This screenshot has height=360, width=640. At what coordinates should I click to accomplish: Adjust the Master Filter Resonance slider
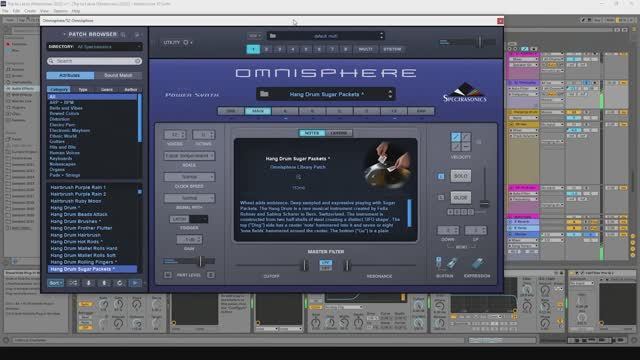click(x=347, y=265)
